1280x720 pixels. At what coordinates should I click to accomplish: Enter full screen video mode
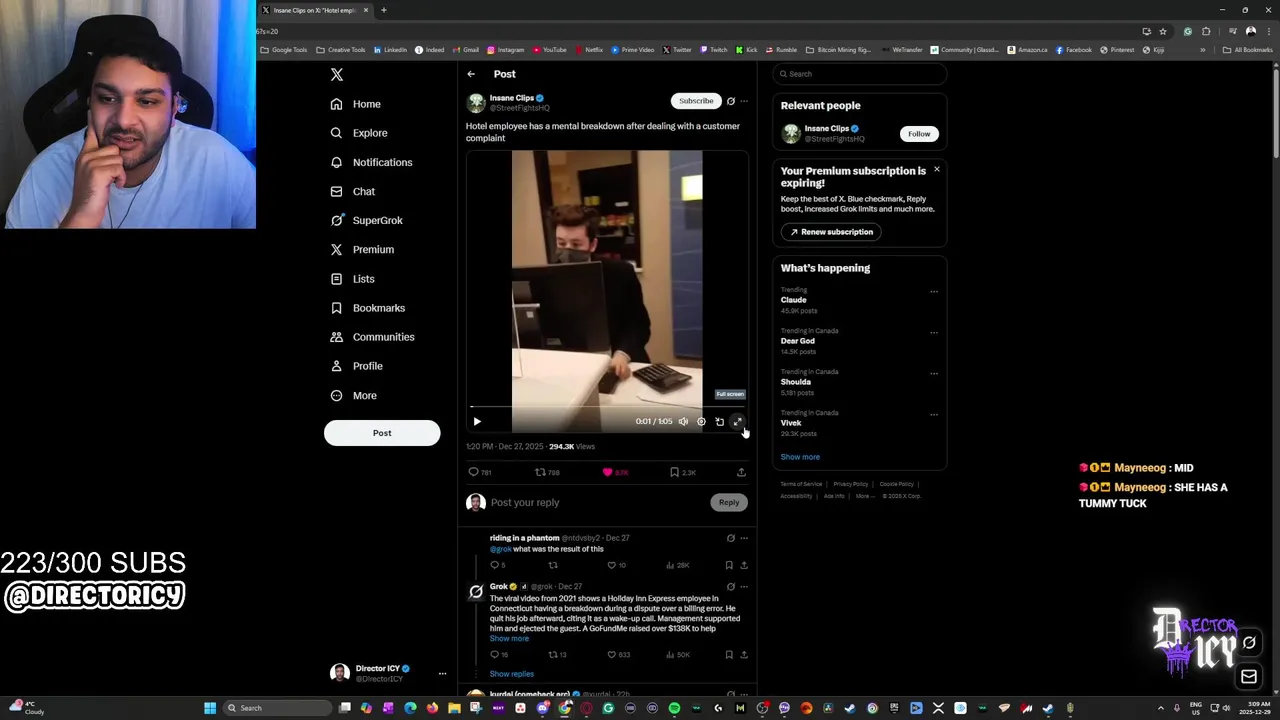point(737,422)
